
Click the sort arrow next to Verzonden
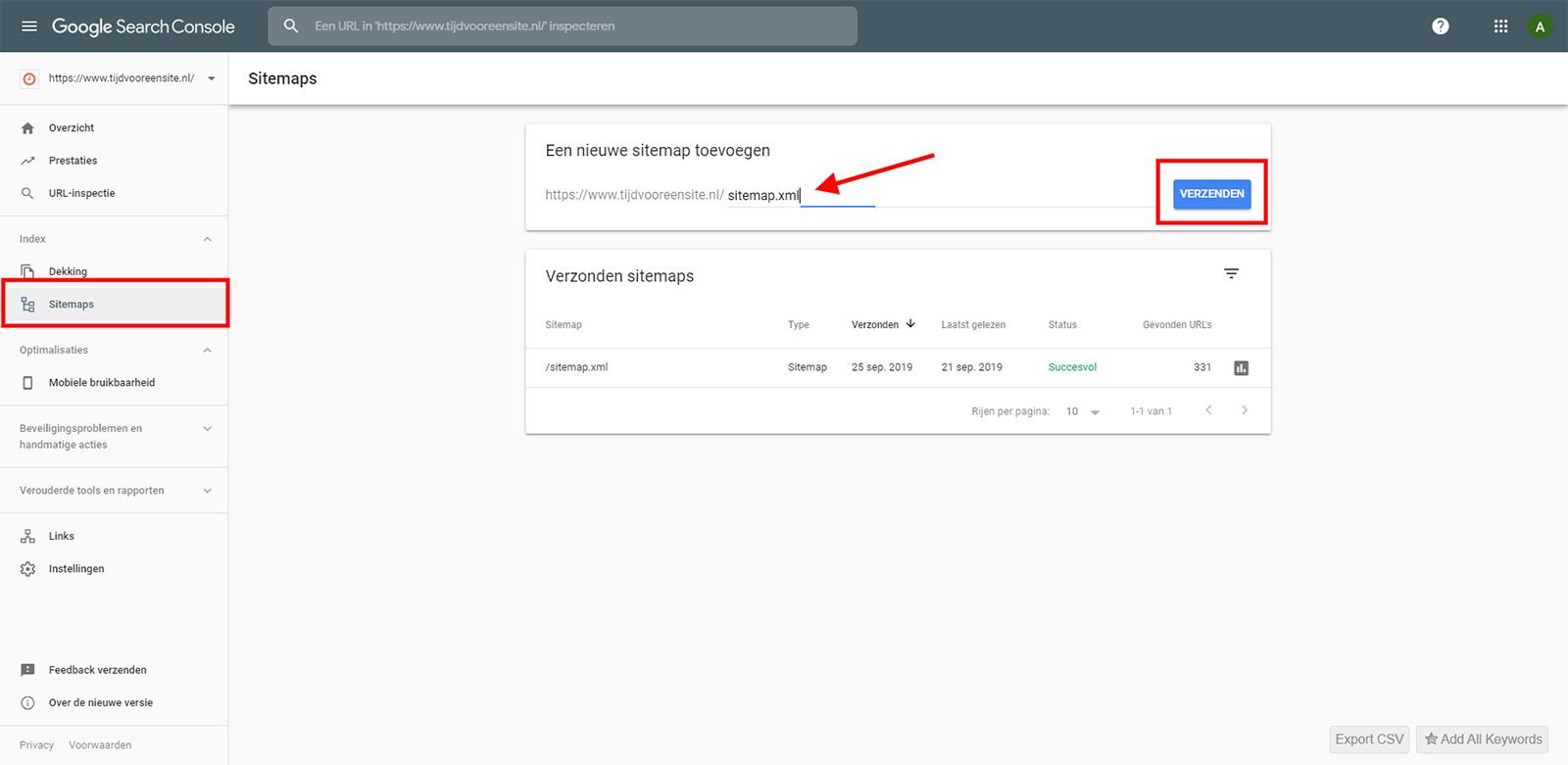(910, 324)
